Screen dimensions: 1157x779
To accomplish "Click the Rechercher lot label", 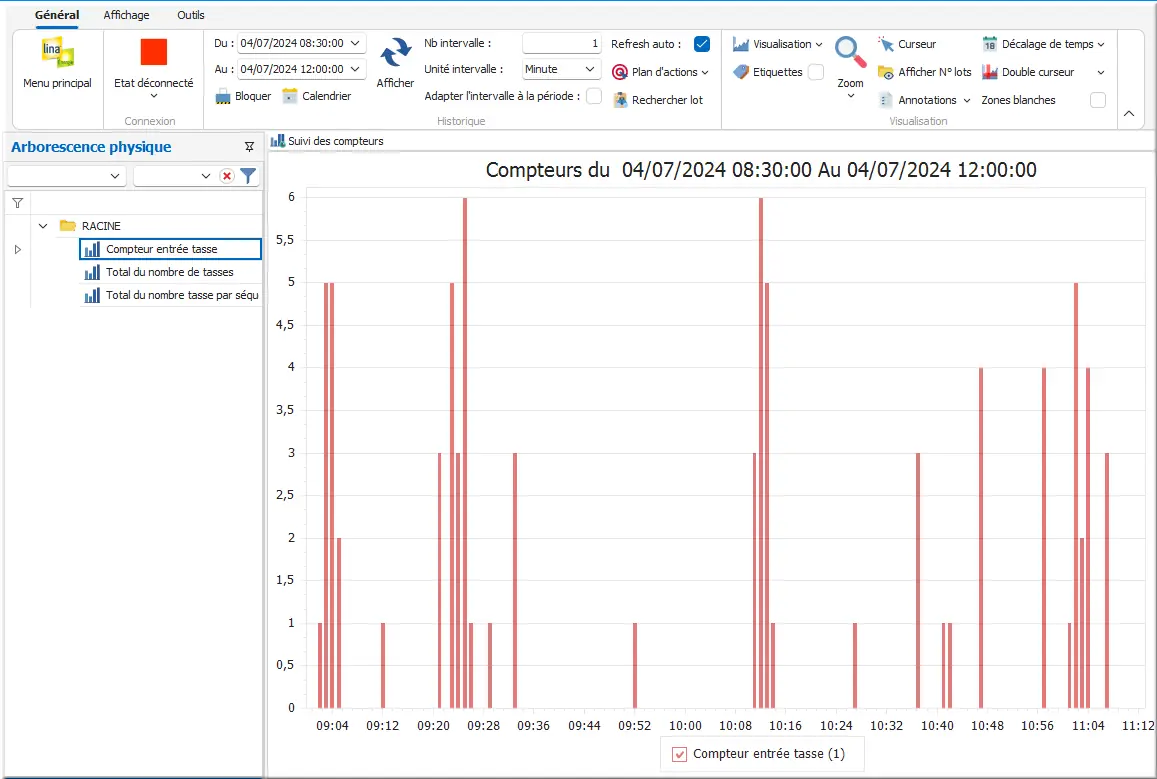I will (x=667, y=100).
